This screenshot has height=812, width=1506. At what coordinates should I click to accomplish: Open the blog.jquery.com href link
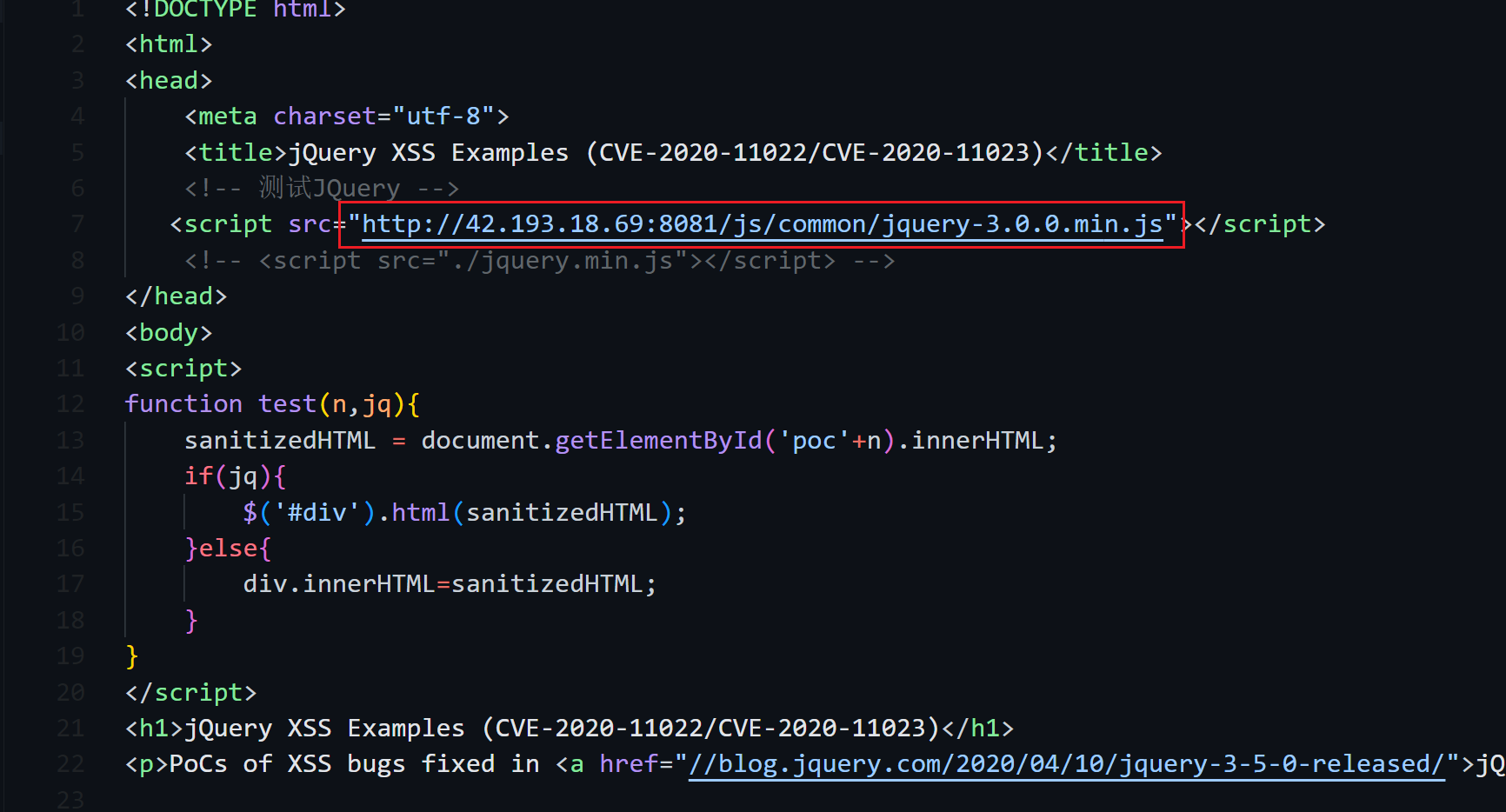[1066, 764]
